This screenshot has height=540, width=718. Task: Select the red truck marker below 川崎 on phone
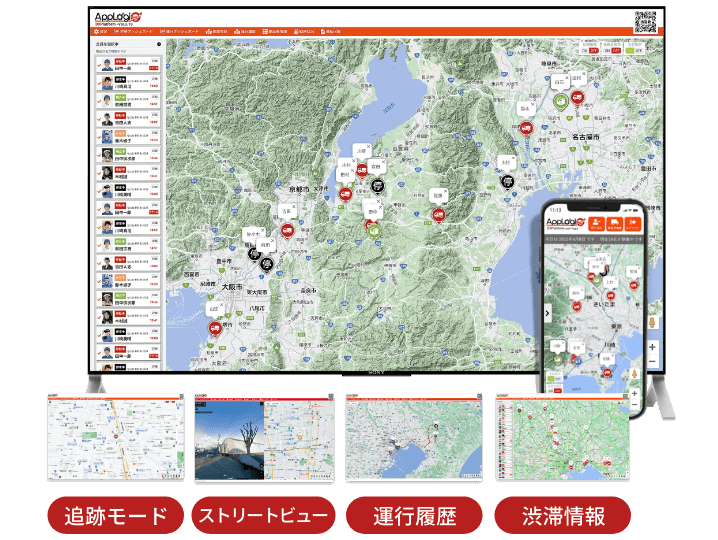point(607,372)
